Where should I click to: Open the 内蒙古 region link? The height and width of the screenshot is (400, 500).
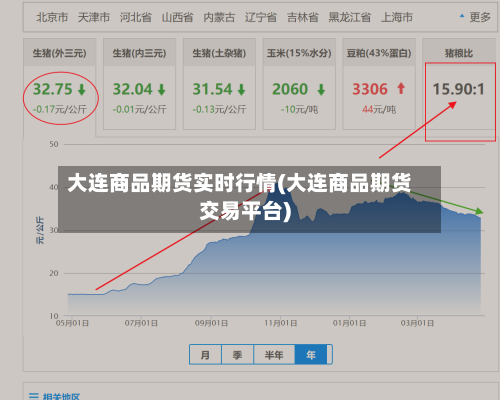tap(219, 17)
